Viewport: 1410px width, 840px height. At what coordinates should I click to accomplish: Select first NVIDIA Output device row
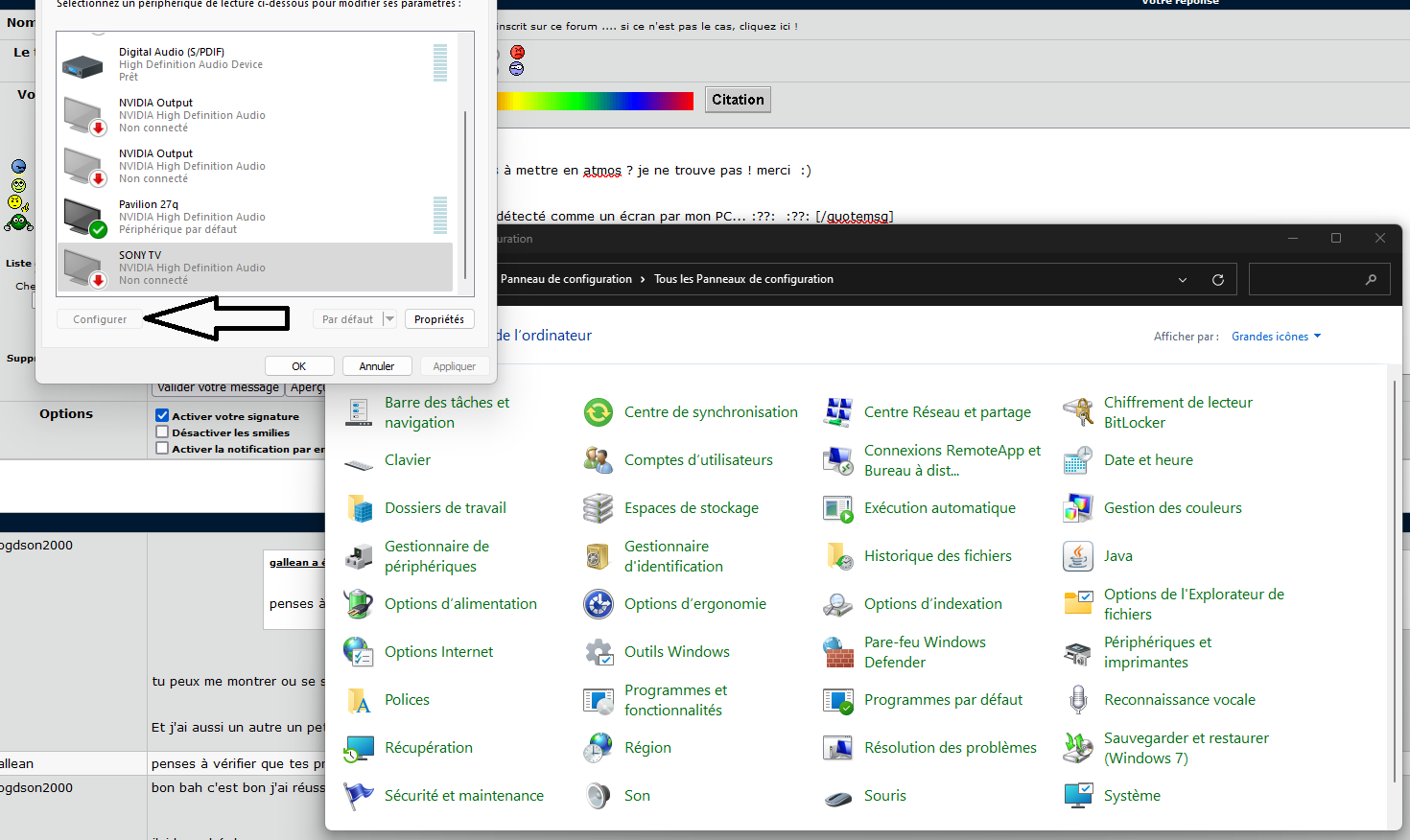click(254, 115)
